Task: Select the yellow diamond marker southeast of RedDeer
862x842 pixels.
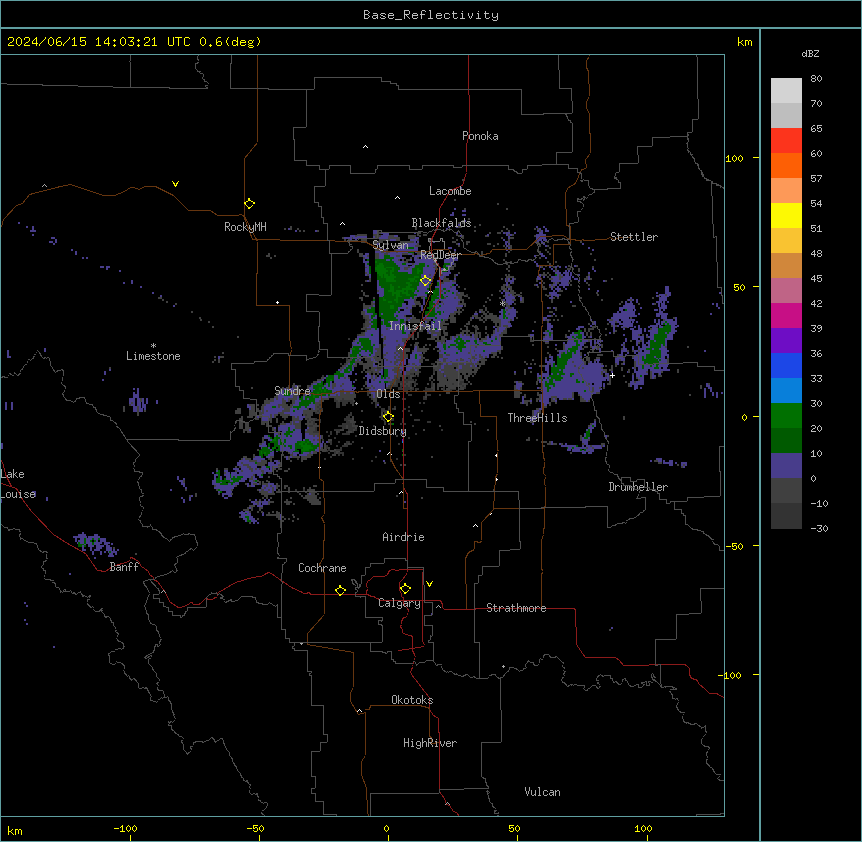Action: (x=426, y=280)
